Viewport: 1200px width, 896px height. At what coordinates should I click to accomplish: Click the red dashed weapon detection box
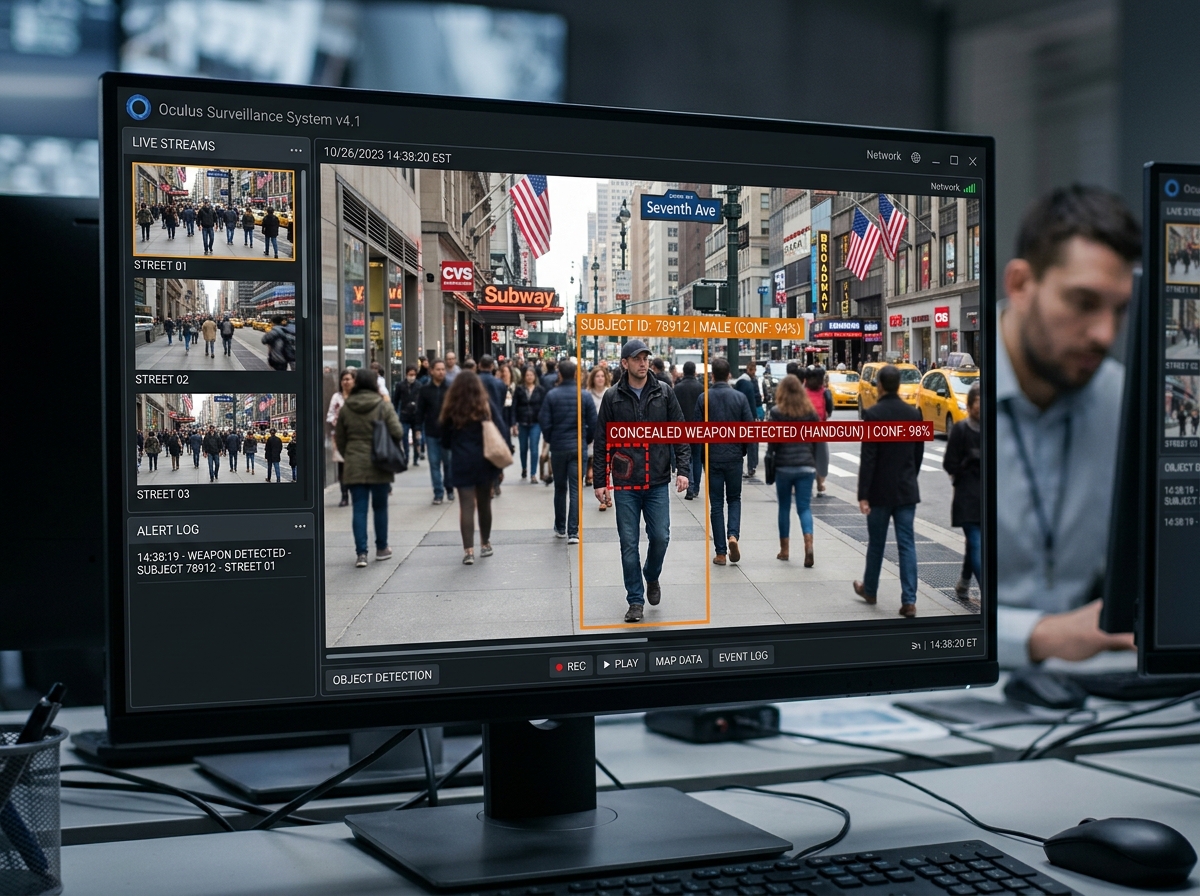(629, 465)
